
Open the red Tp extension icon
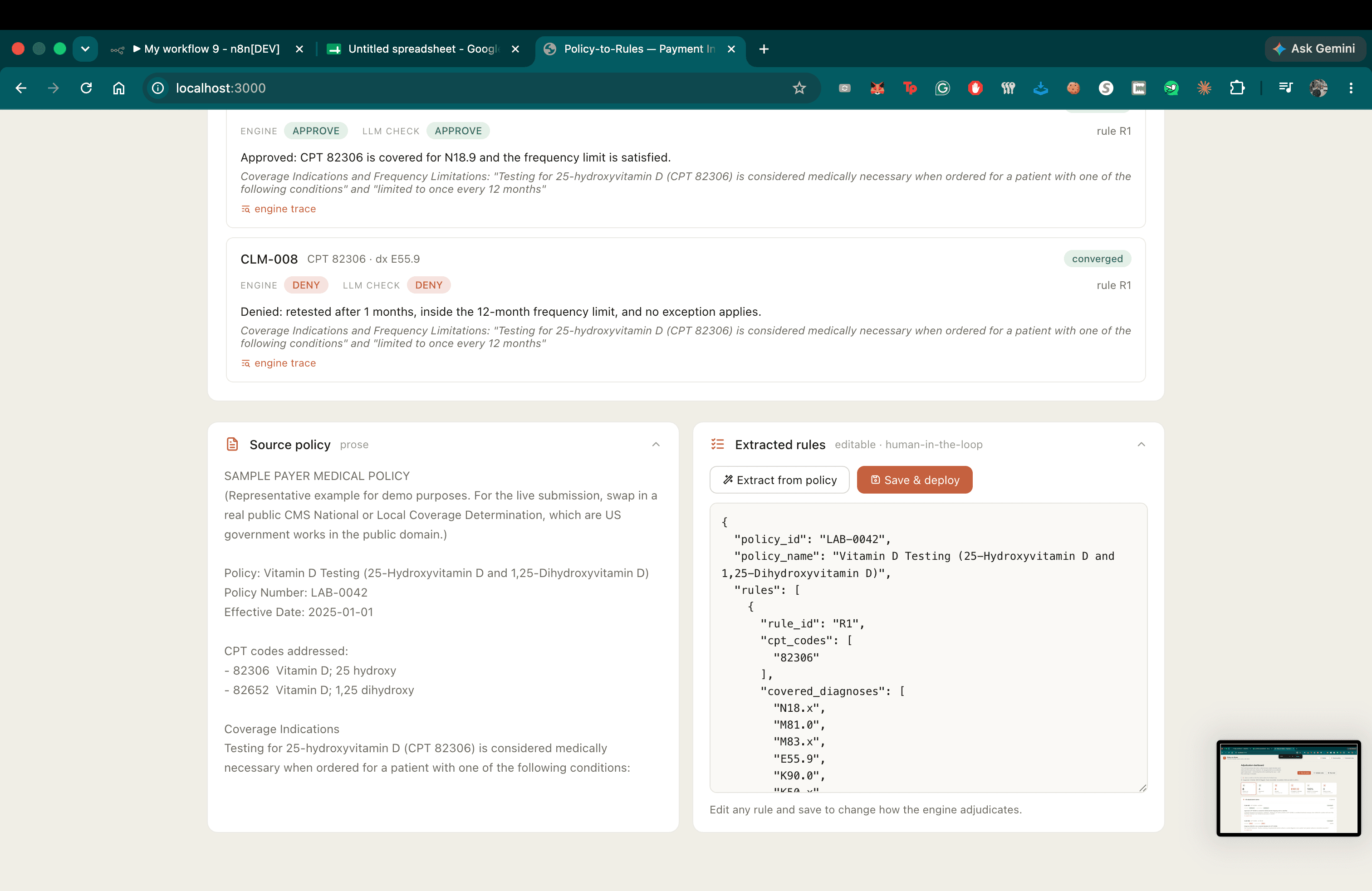click(910, 88)
